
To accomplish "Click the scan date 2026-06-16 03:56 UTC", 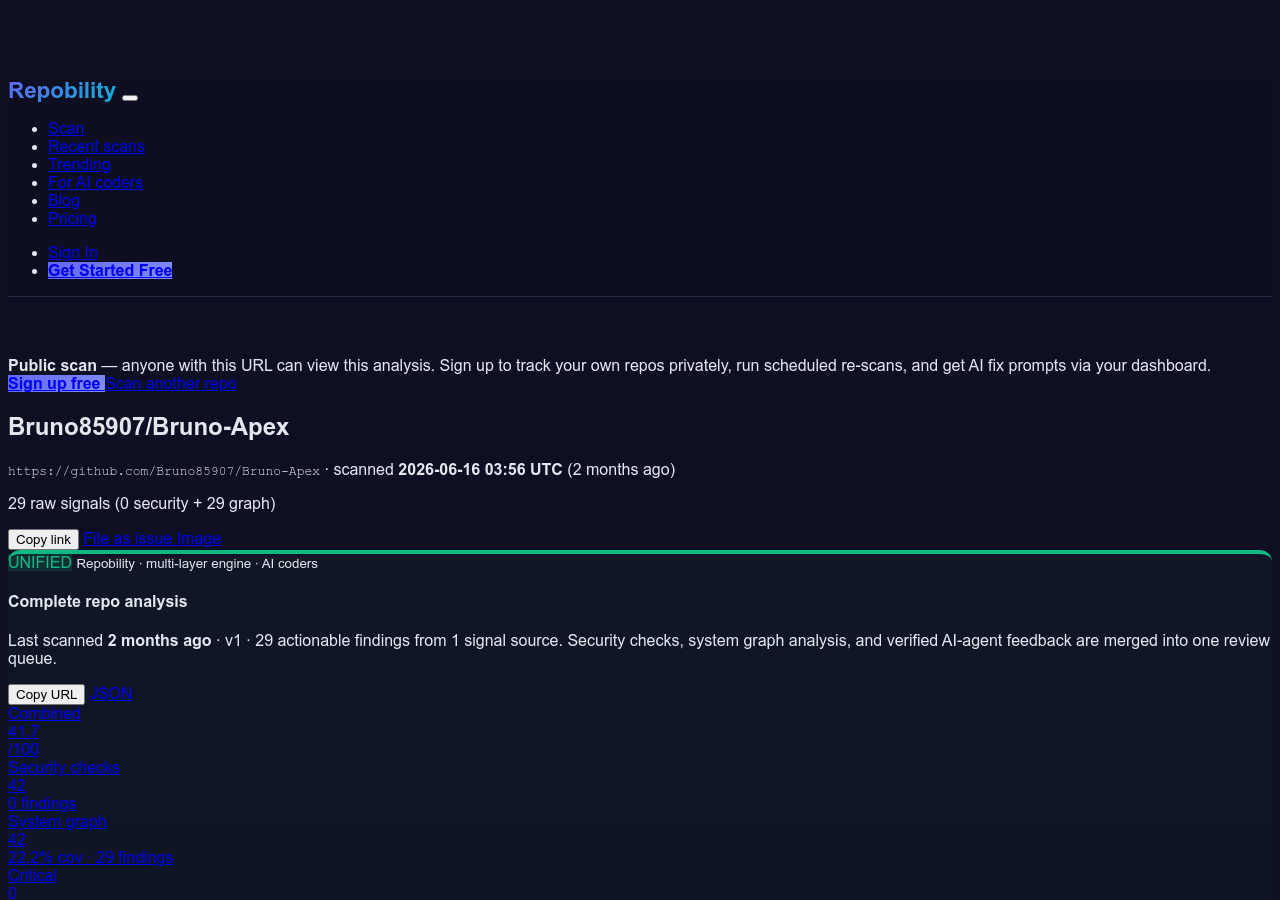I will click(480, 469).
